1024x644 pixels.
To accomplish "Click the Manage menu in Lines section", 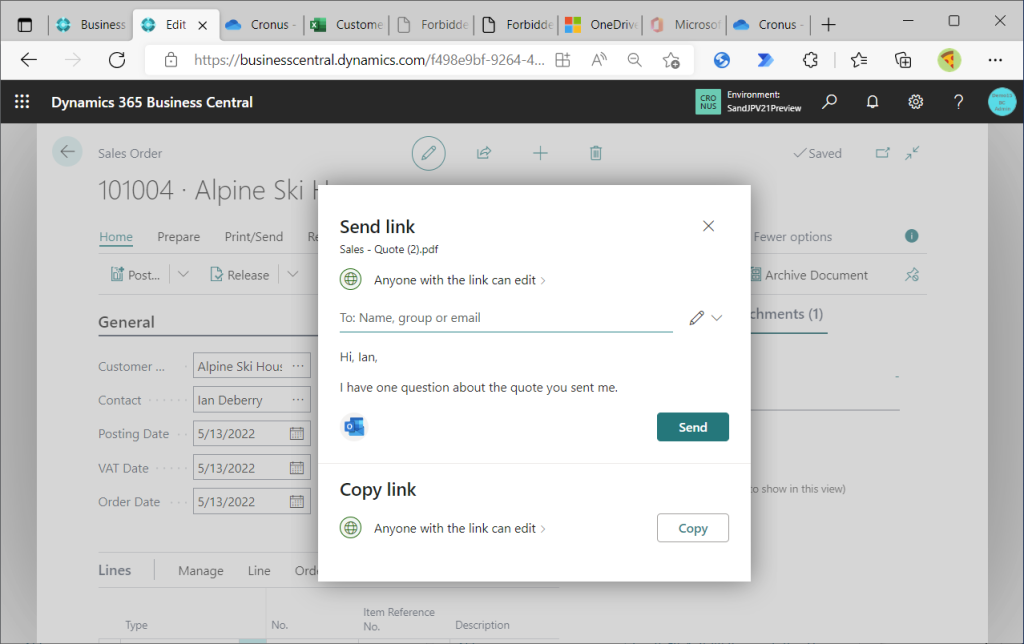I will pos(200,571).
